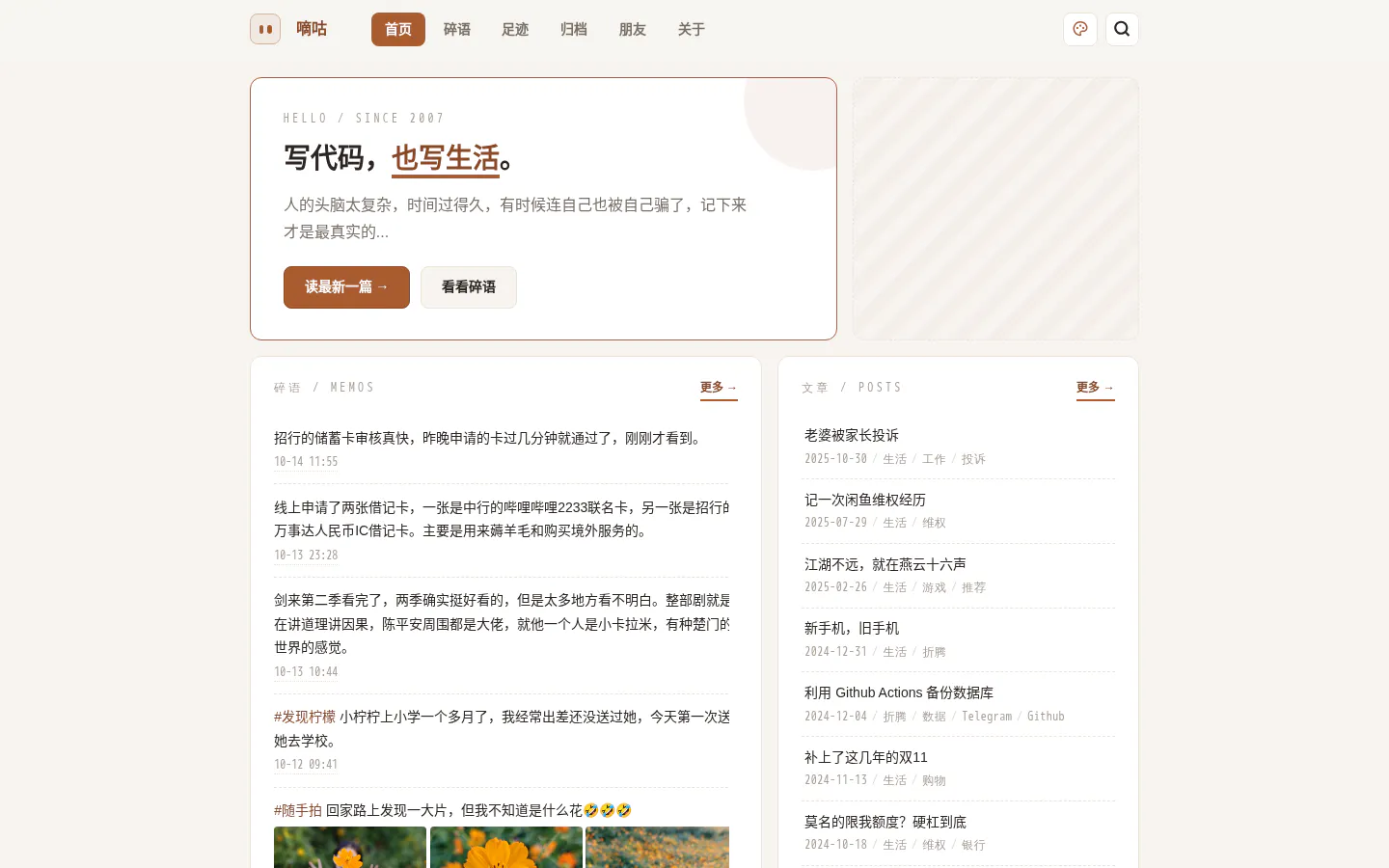Open the post 莫名的限我额度？硬杠到底
1389x868 pixels.
[885, 823]
